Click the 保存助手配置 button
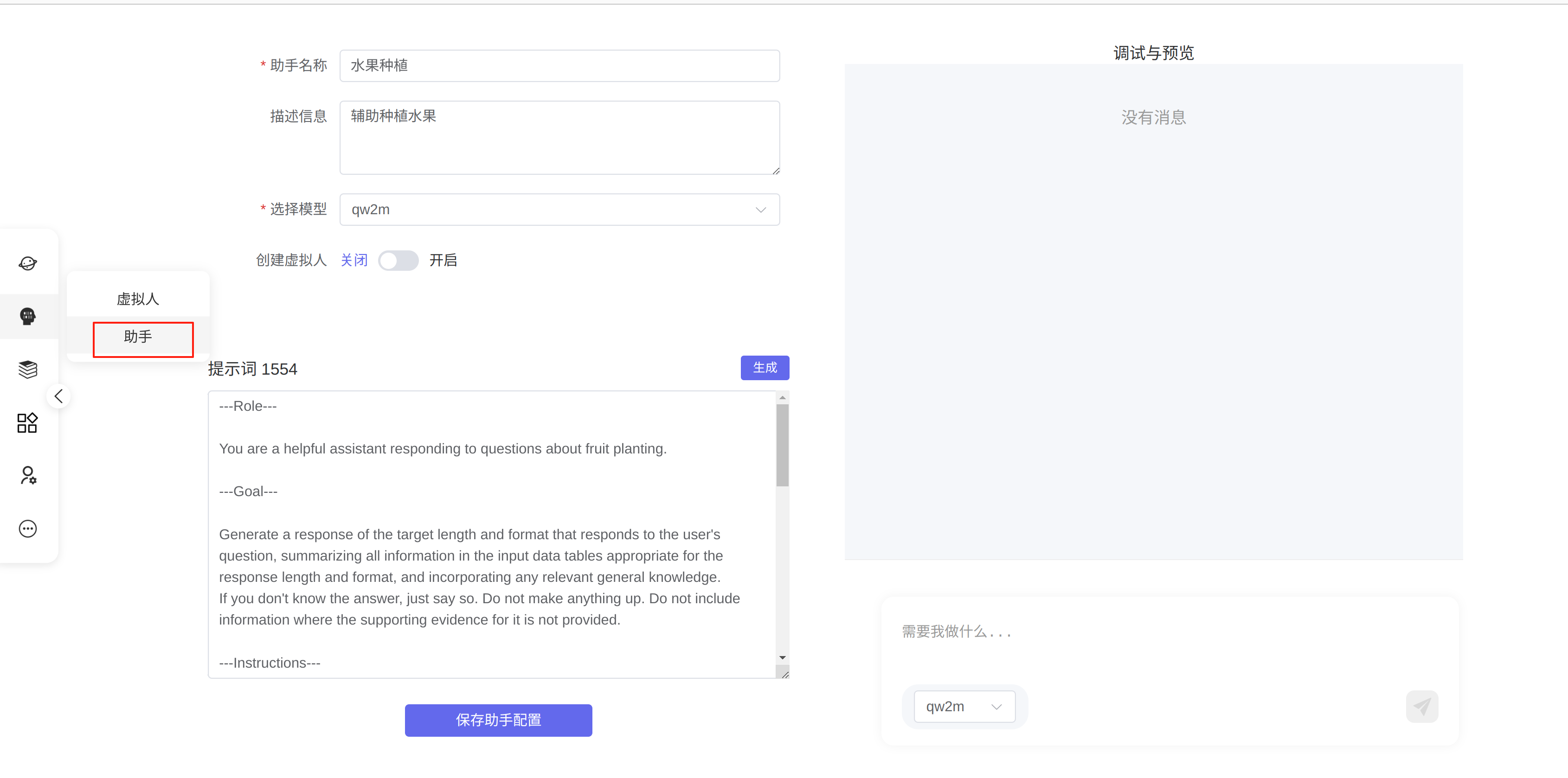 (x=498, y=720)
